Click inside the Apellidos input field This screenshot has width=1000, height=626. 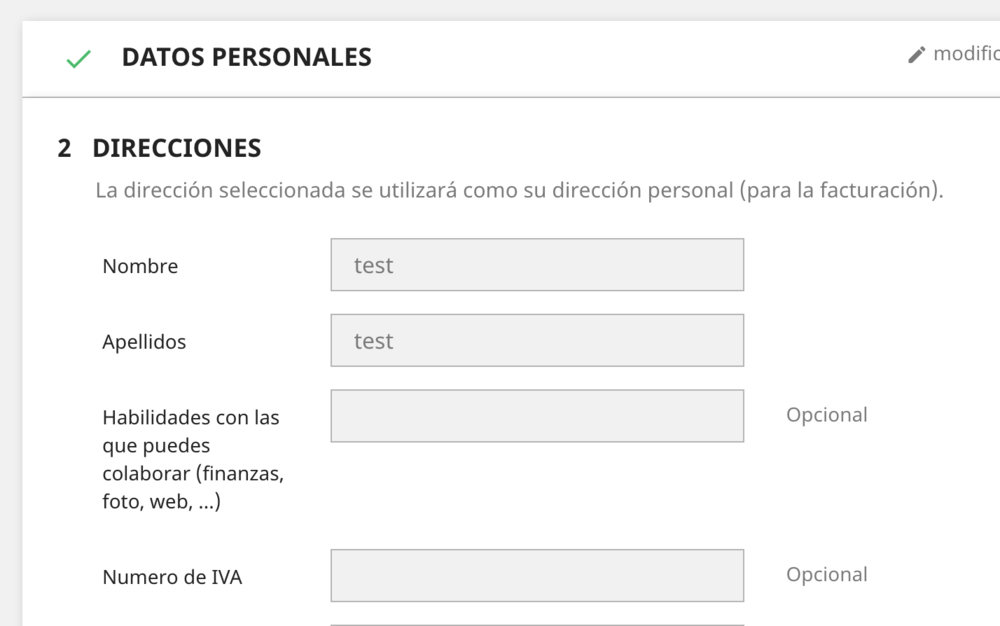pyautogui.click(x=537, y=340)
